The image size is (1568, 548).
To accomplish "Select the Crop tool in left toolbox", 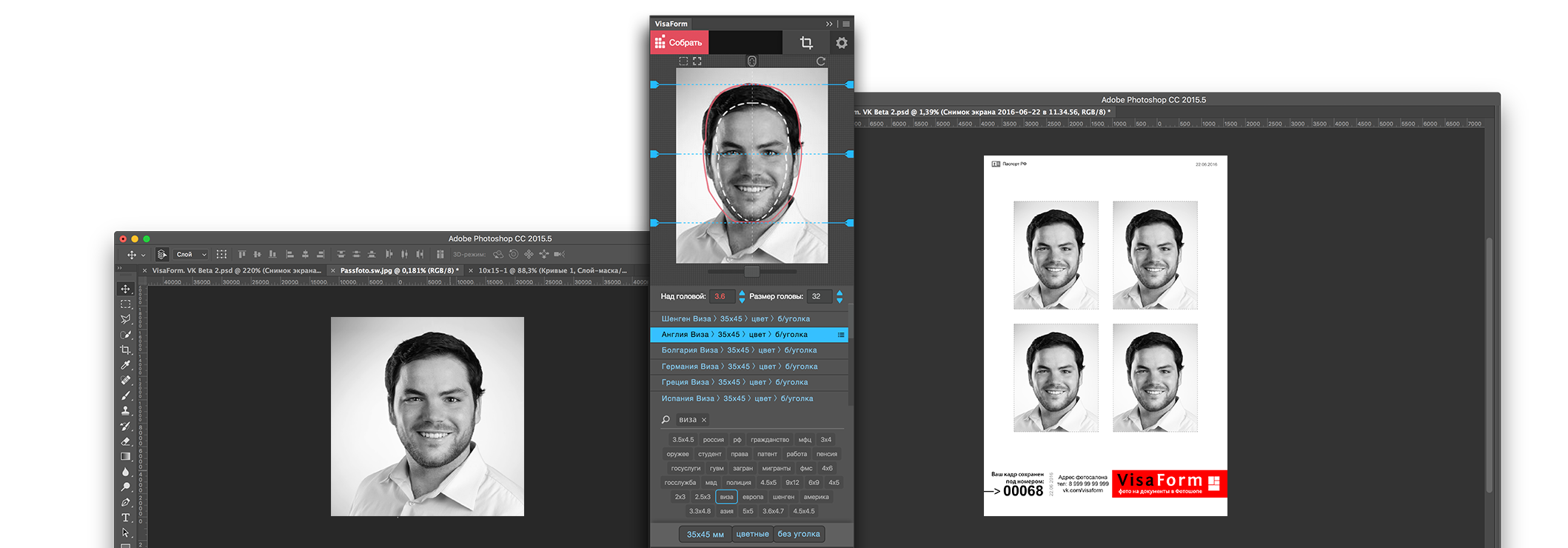I will coord(125,350).
